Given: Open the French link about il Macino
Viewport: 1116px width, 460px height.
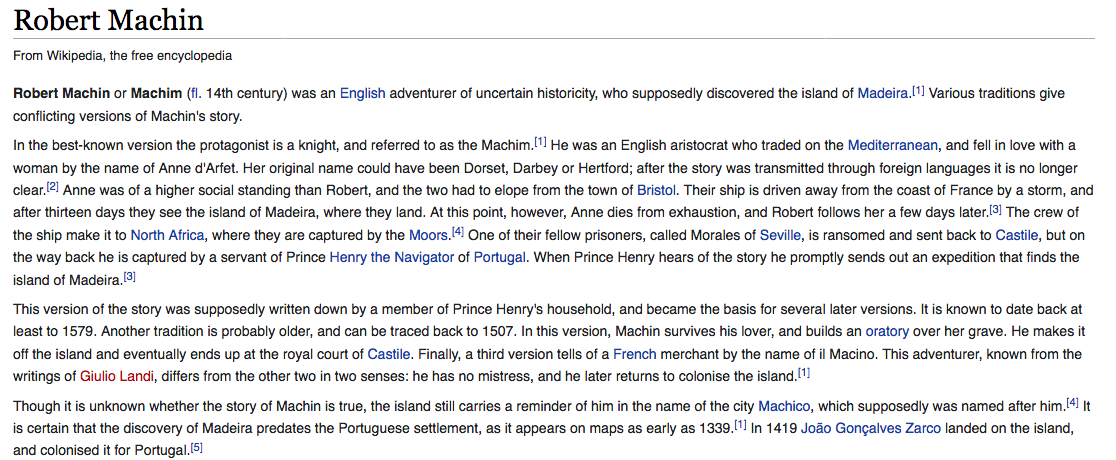Looking at the screenshot, I should click(x=634, y=354).
